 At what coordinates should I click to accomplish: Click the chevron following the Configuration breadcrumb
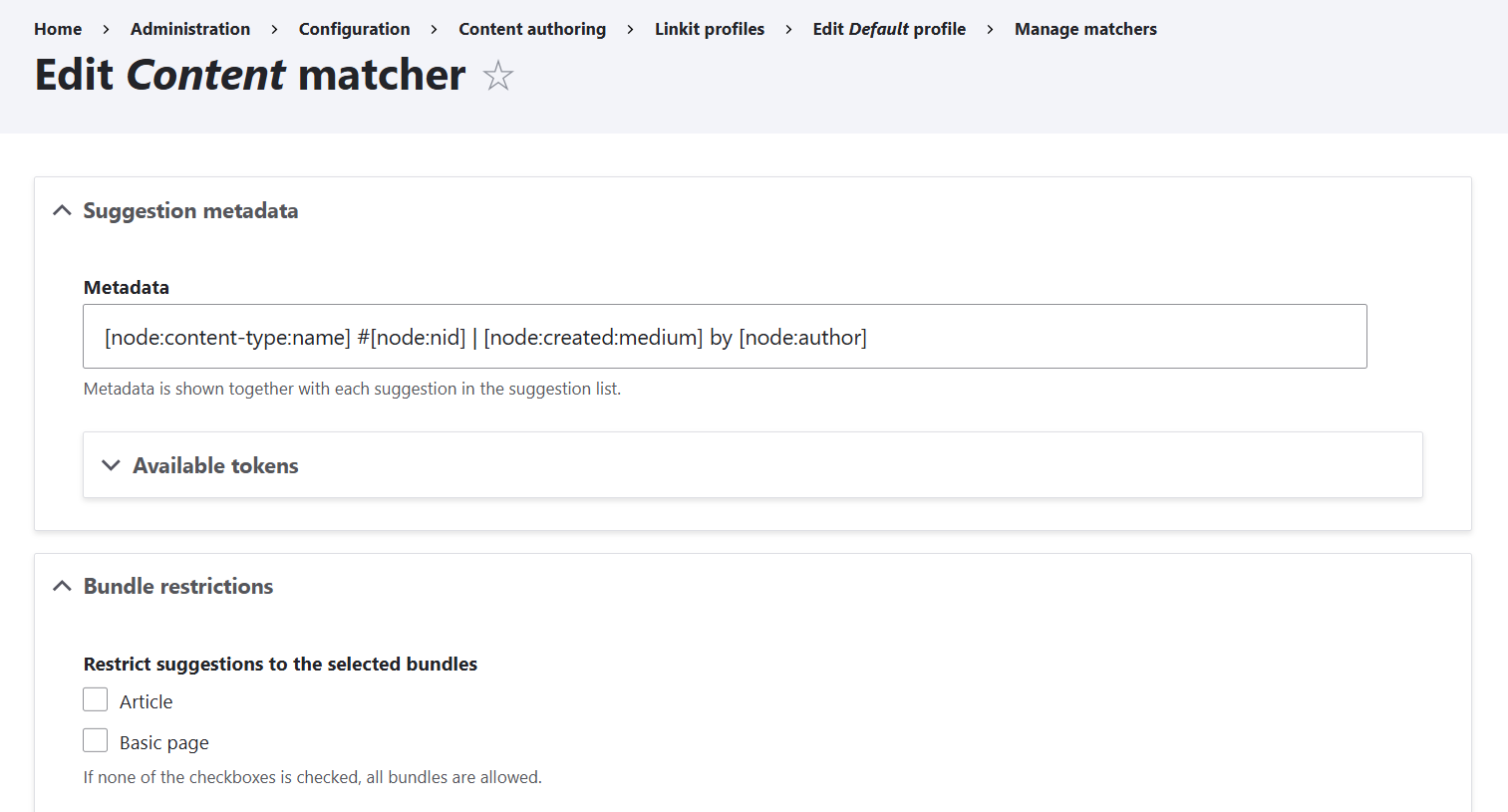433,29
